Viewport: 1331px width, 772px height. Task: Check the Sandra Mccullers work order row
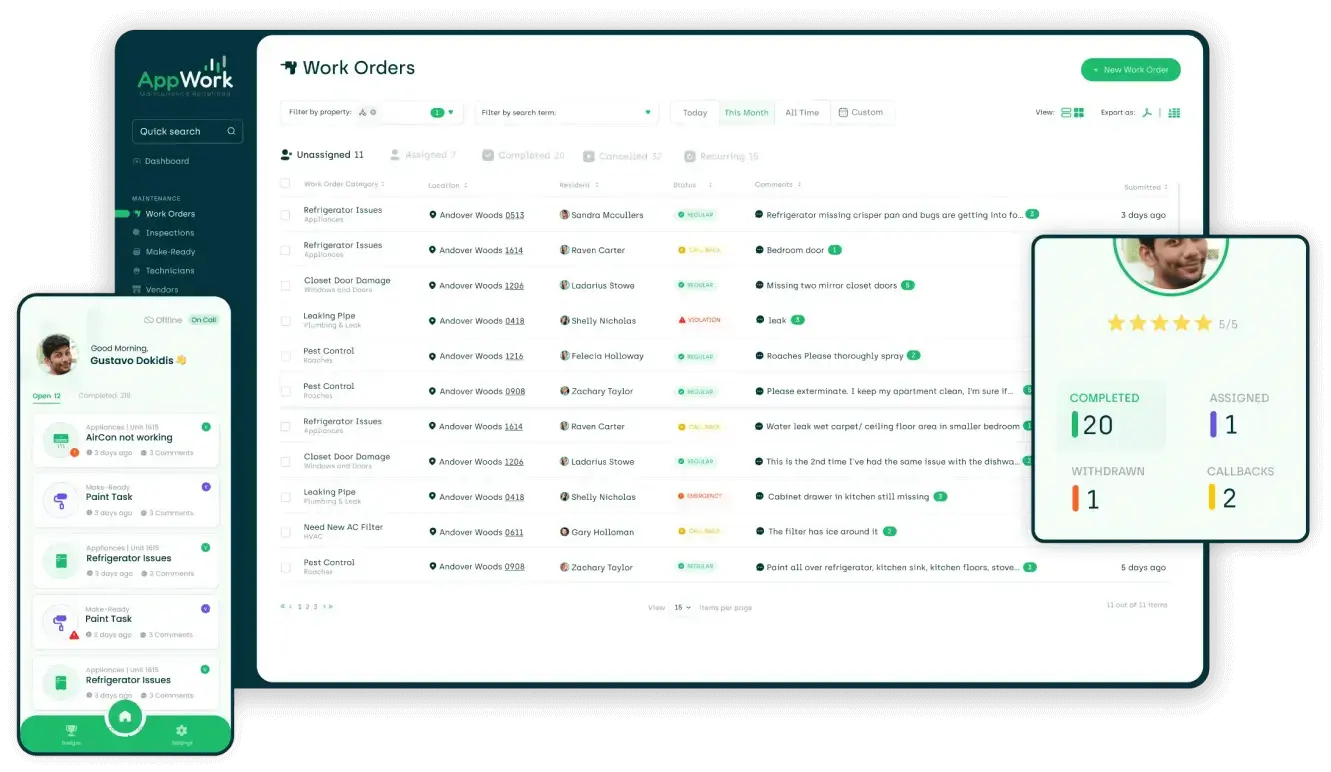285,215
